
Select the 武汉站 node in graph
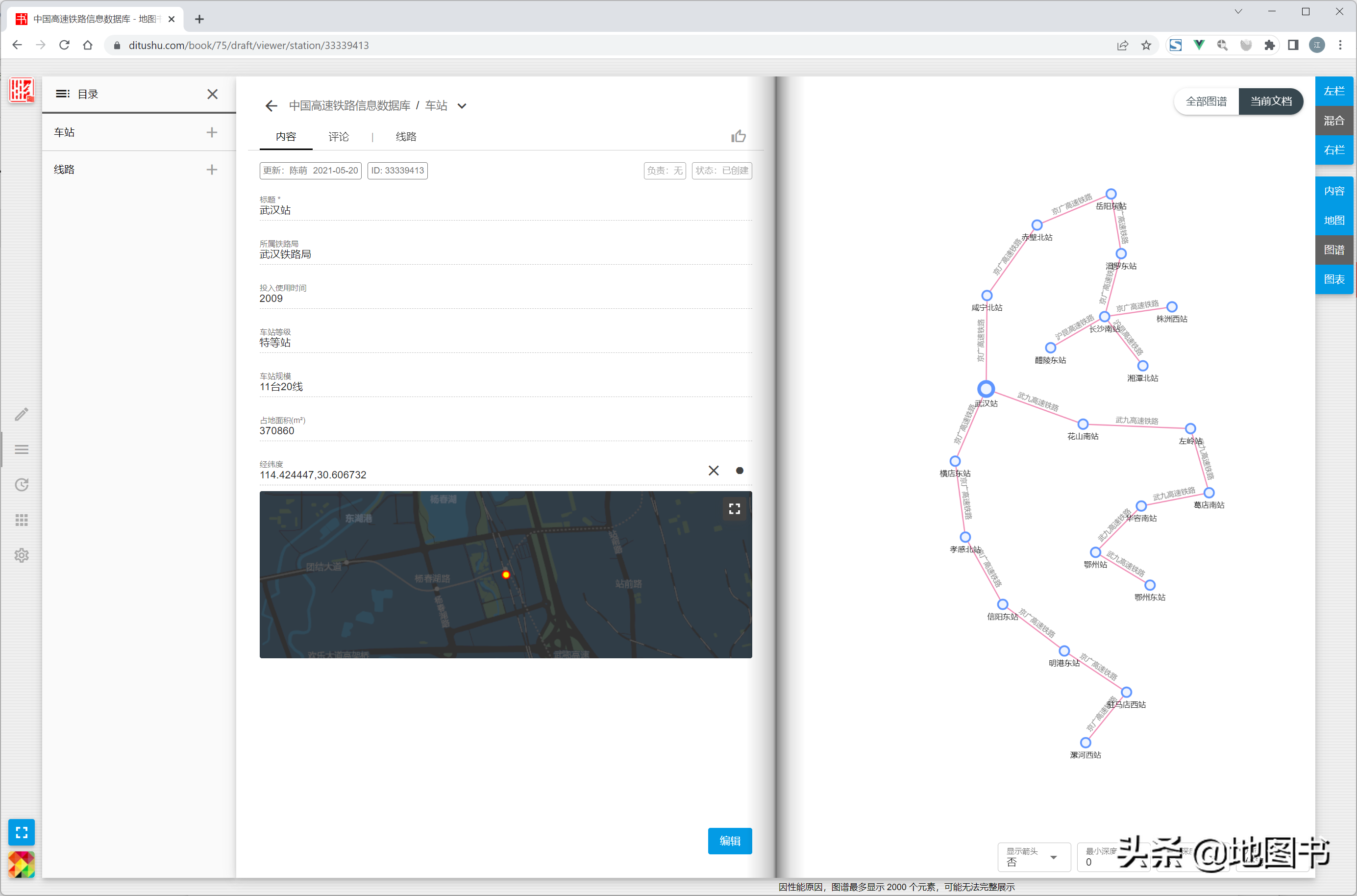point(986,389)
